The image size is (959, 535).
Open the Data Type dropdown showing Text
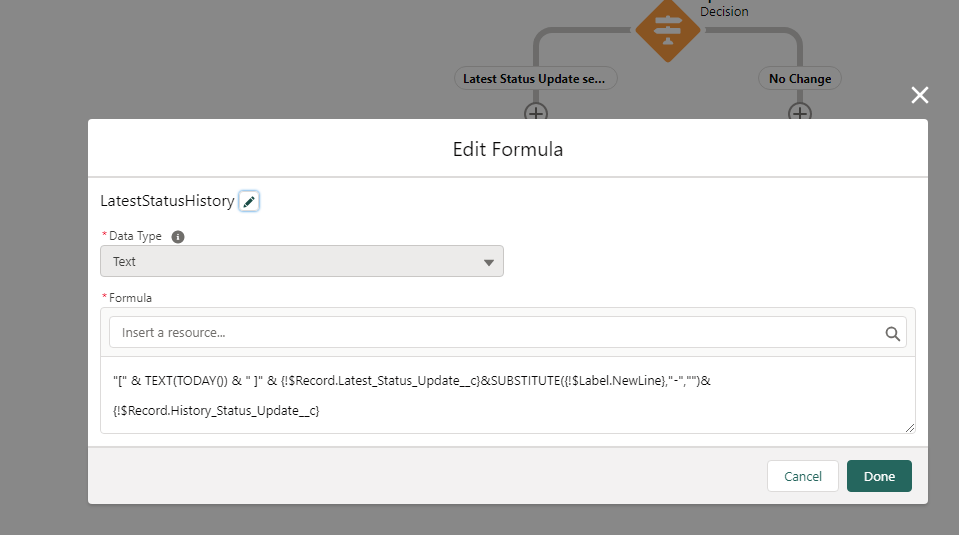click(x=301, y=262)
